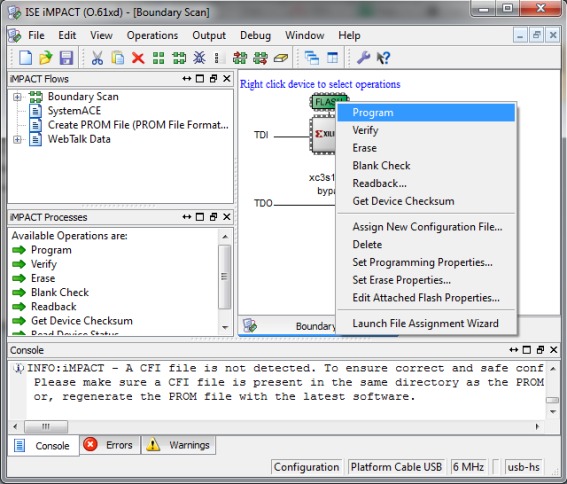
Task: Click the eraser toolbar icon
Action: point(281,58)
